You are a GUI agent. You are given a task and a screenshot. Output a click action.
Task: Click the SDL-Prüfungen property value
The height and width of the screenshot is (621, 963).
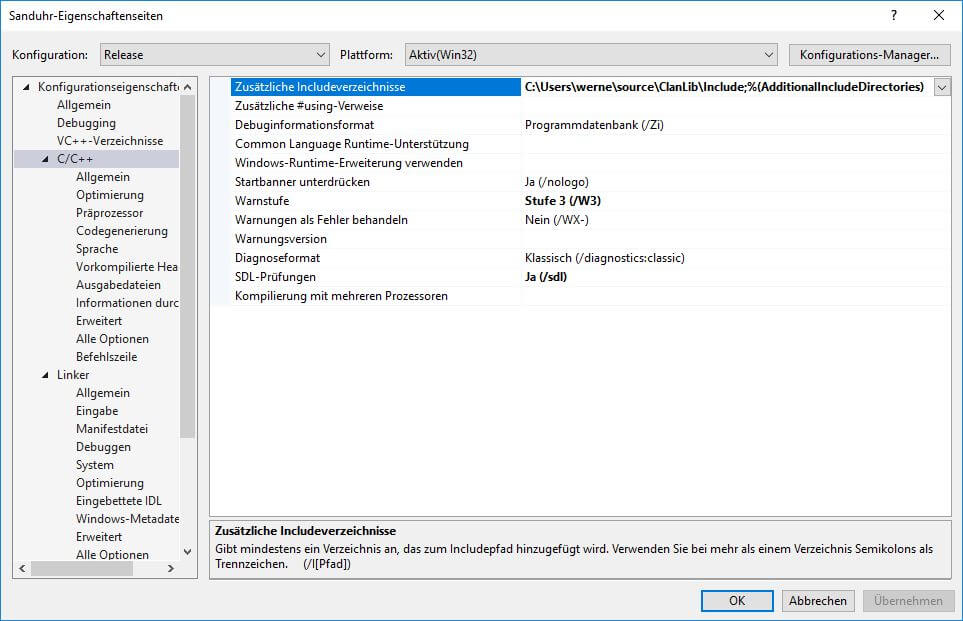tap(545, 277)
